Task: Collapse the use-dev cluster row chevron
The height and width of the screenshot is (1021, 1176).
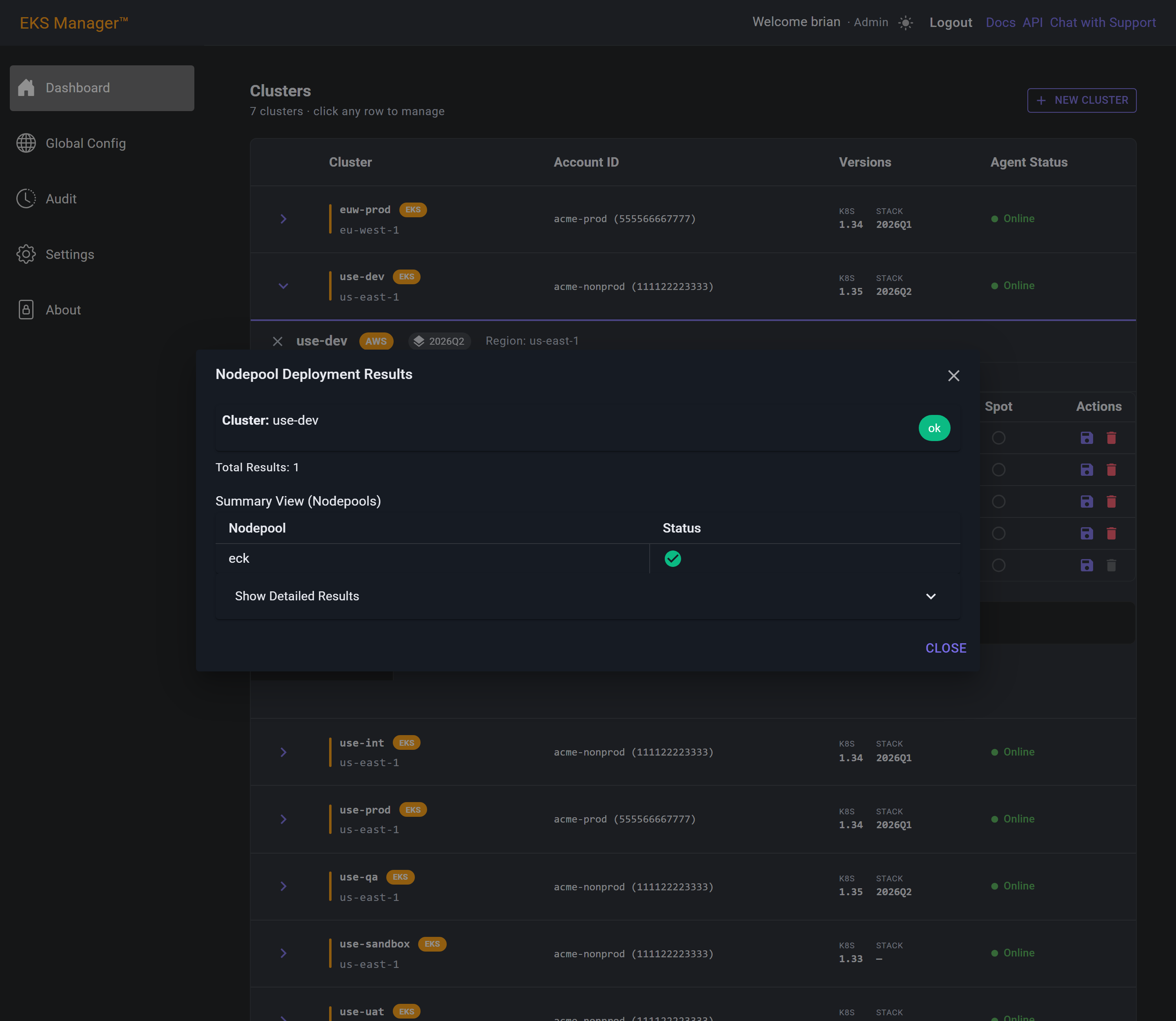Action: click(283, 286)
